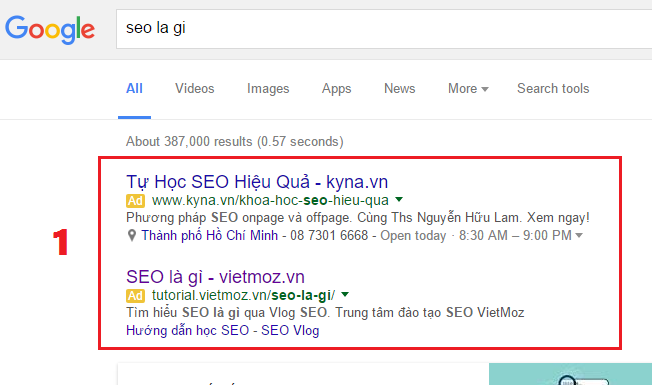Expand the More dropdown menu

468,89
